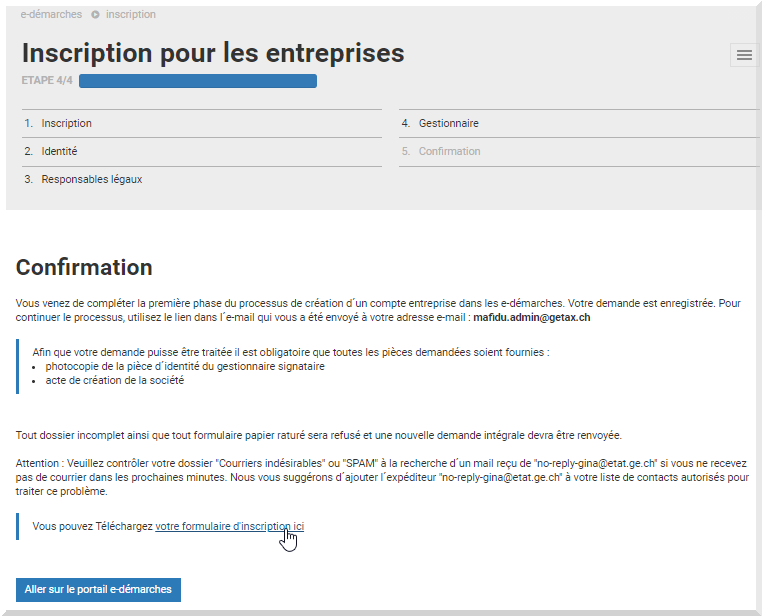Viewport: 762px width, 616px height.
Task: Click the breadcrumb arrow icon
Action: (x=95, y=15)
